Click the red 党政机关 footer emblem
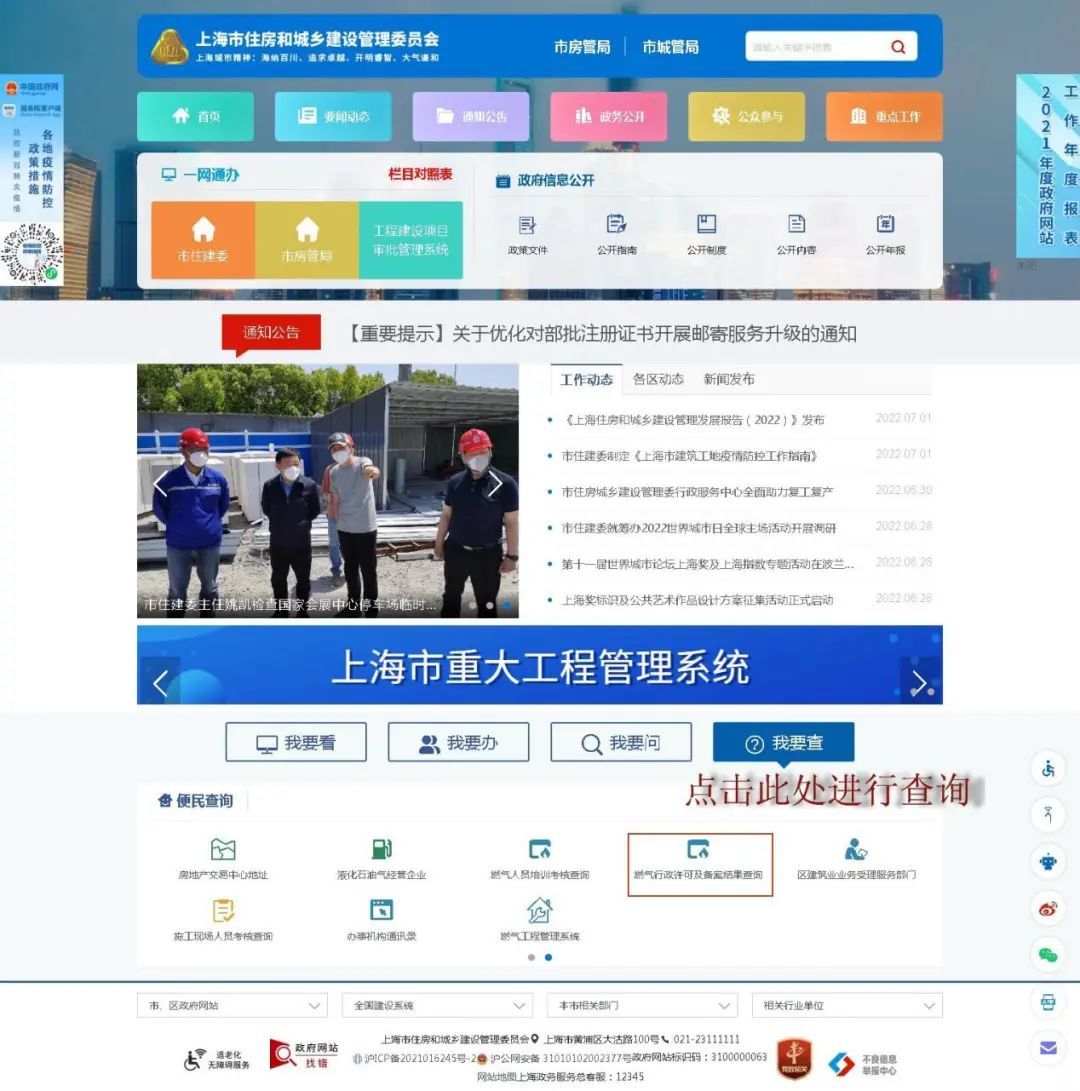The width and height of the screenshot is (1080, 1091). coord(794,1058)
